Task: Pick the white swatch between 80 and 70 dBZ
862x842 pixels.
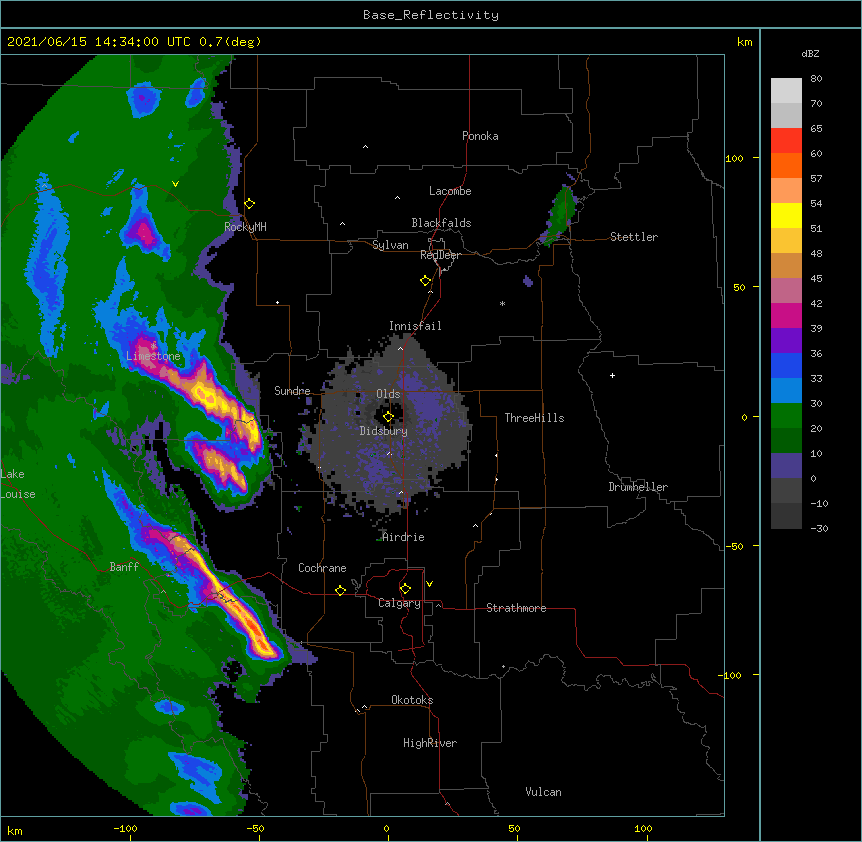Action: 786,91
